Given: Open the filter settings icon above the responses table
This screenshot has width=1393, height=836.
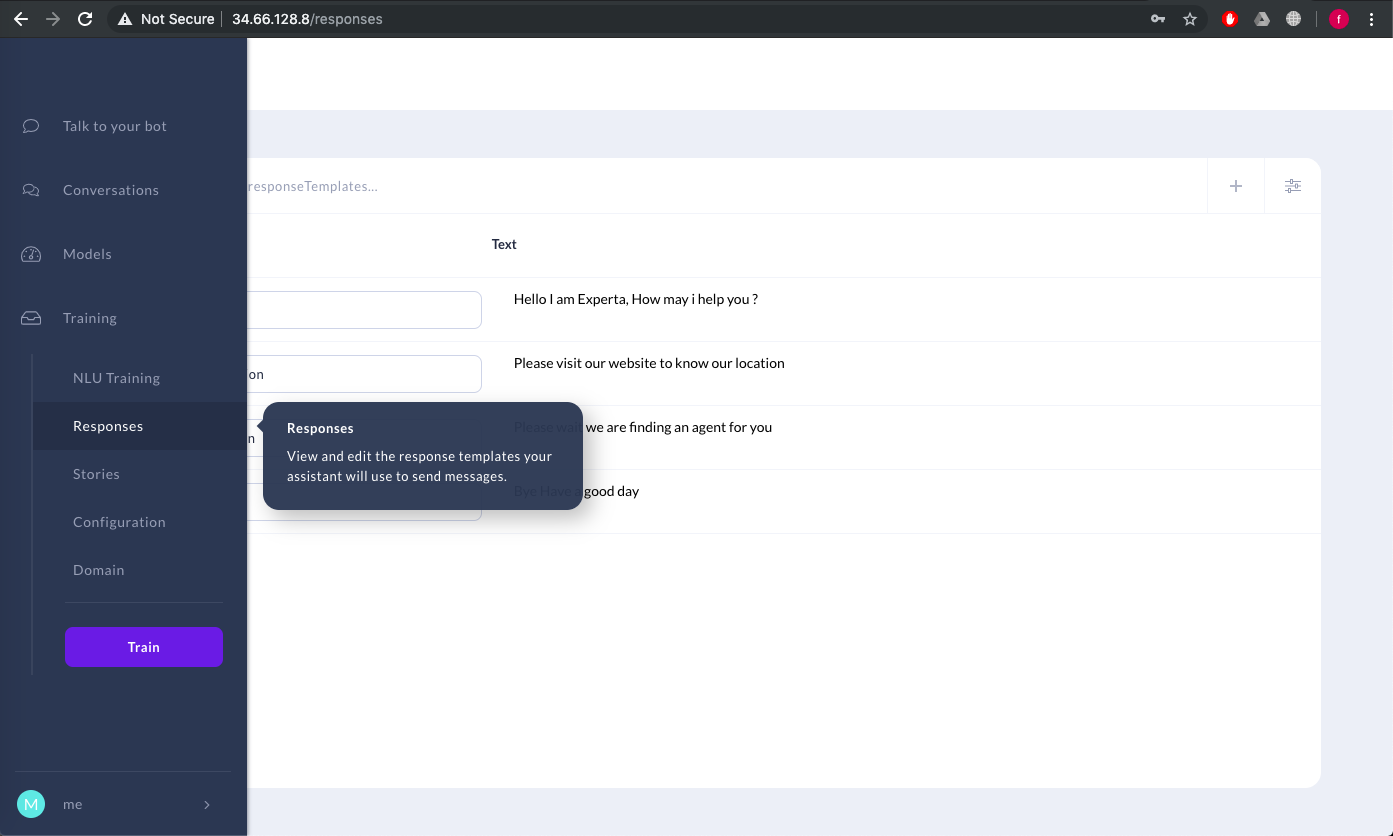Looking at the screenshot, I should point(1292,185).
